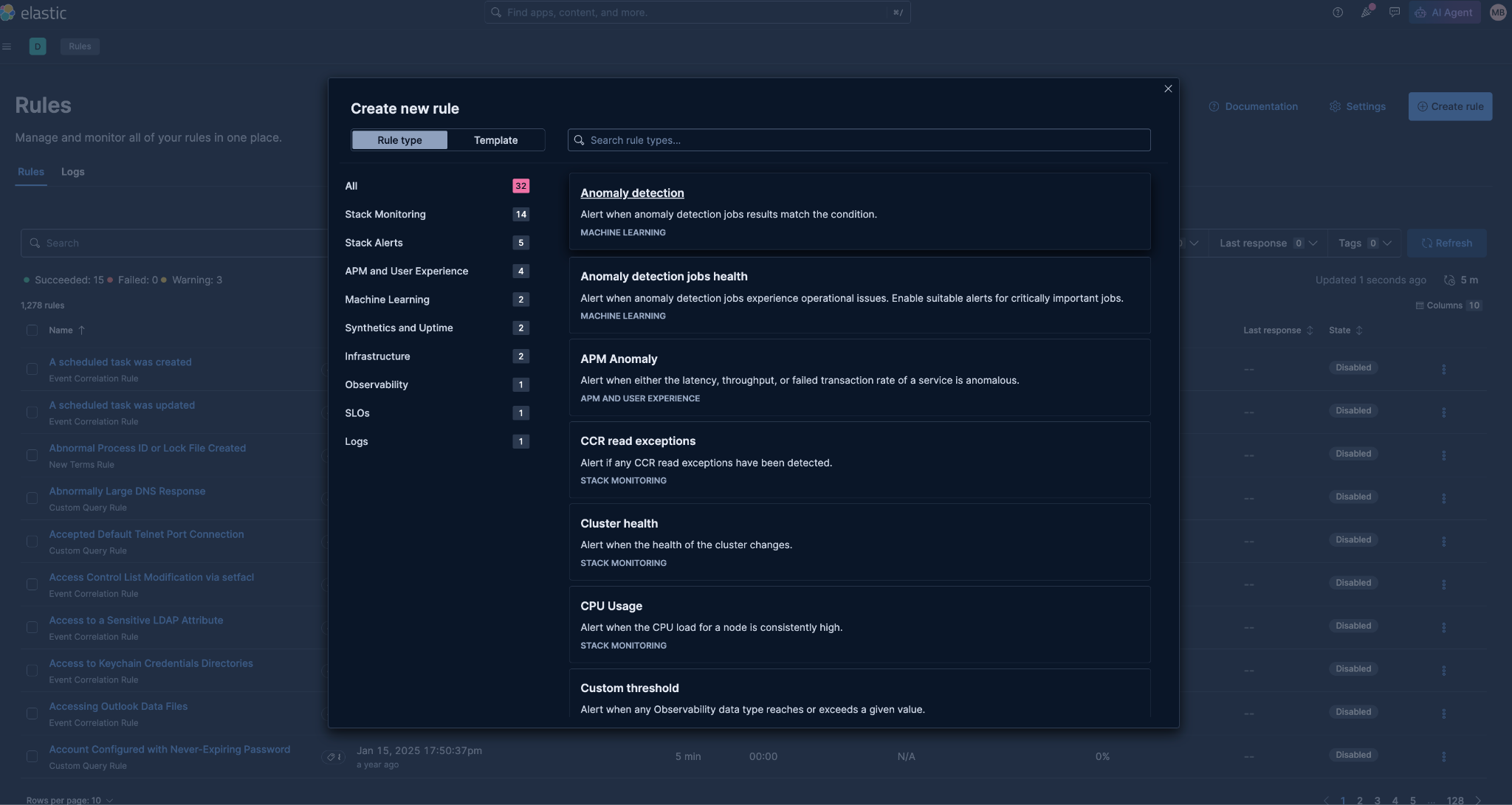Open actions menu for Accepted Default Telnet Port Connection
Viewport: 1512px width, 805px height.
1443,542
